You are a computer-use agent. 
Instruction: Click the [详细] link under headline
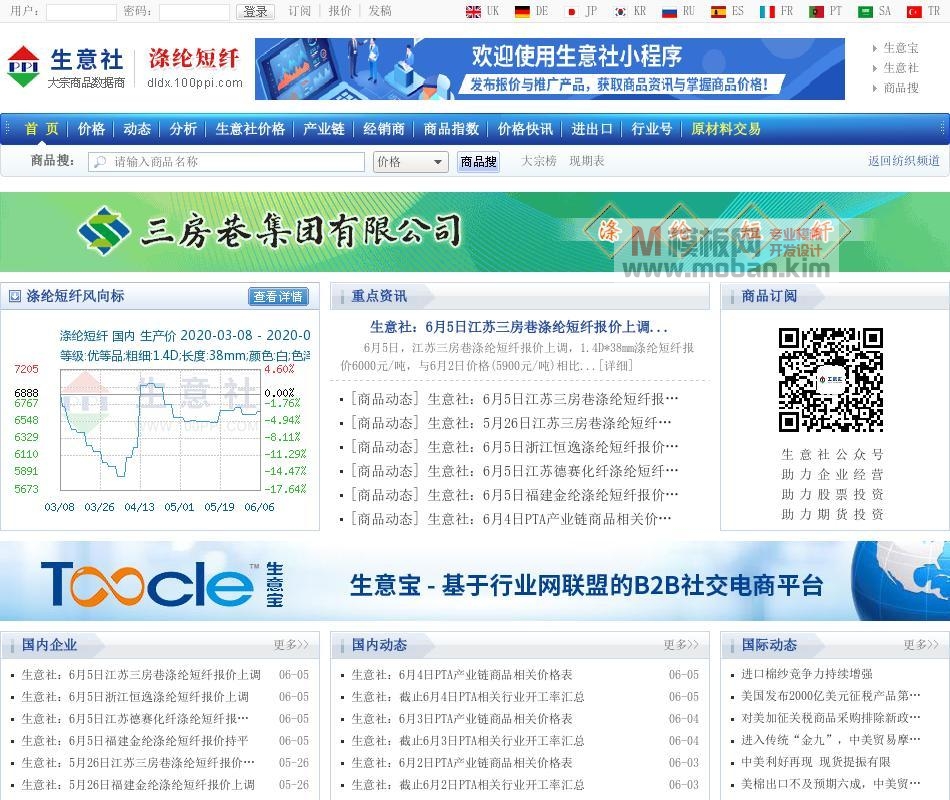[x=616, y=365]
